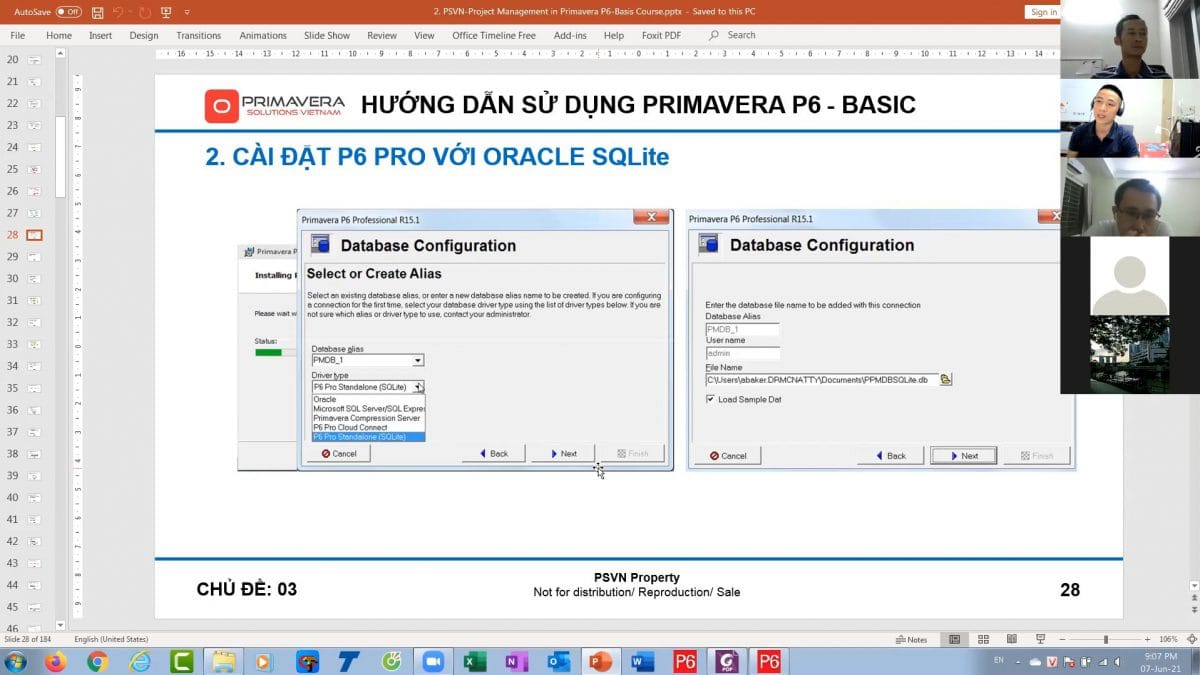This screenshot has width=1200, height=675.
Task: Click the Sign in button
Action: point(1043,12)
